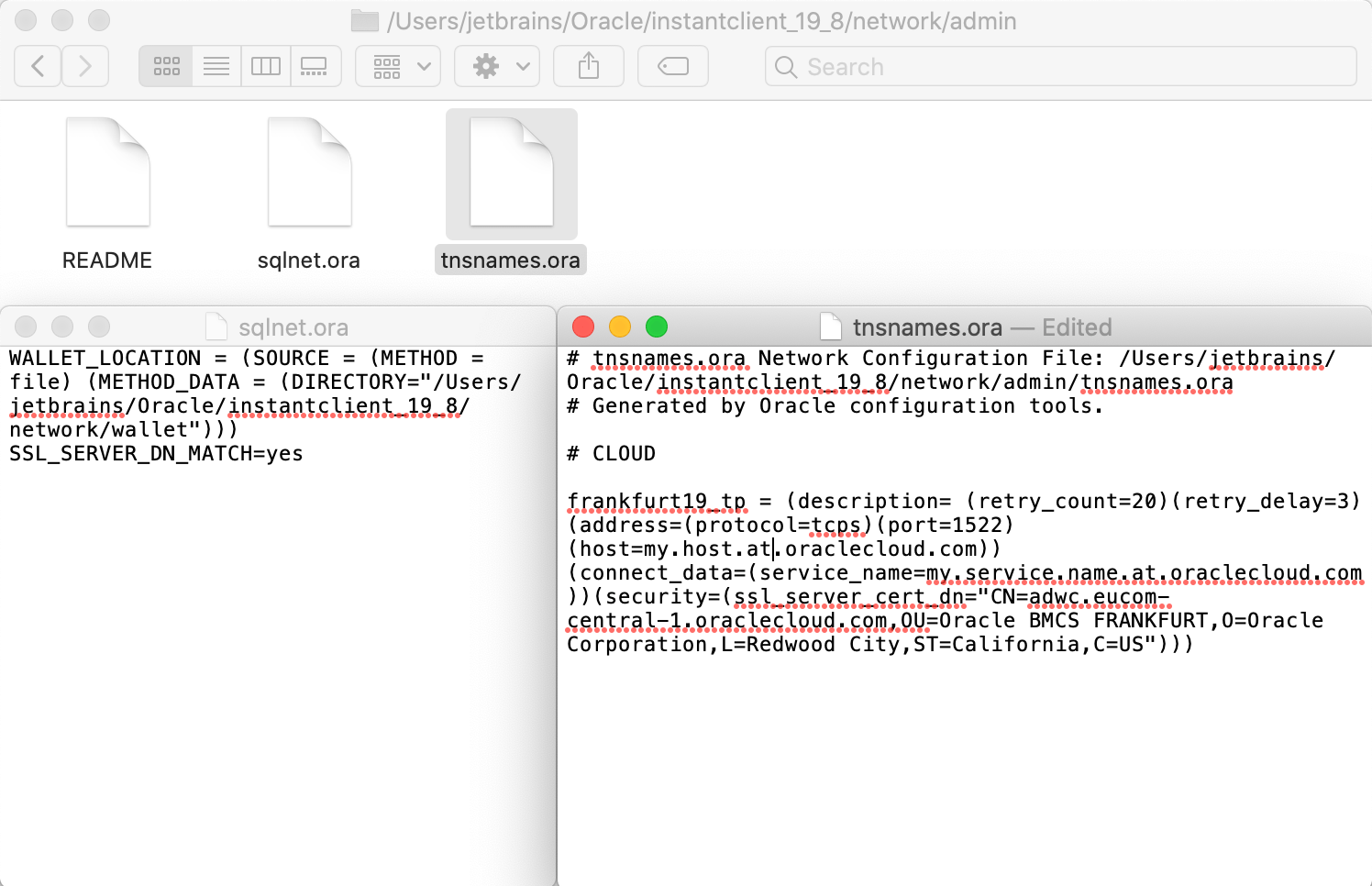Click the green zoom button on tnsnames.ora window
The width and height of the screenshot is (1372, 886).
(x=657, y=326)
